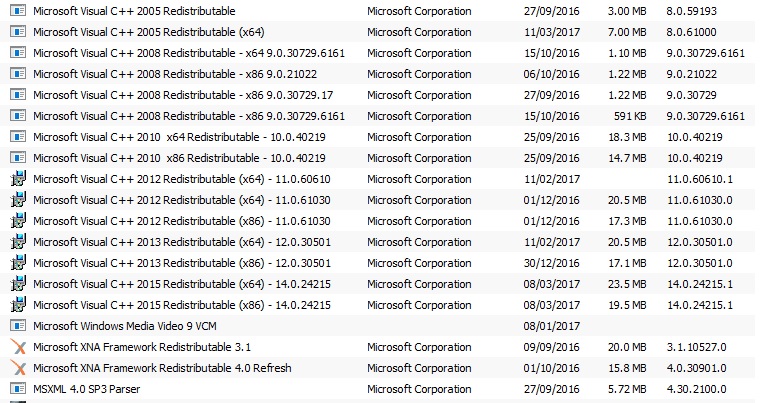This screenshot has width=764, height=403.
Task: Select Visual C++ 2008 Redistributable x64 9.0.30729.6161 entry
Action: click(189, 53)
